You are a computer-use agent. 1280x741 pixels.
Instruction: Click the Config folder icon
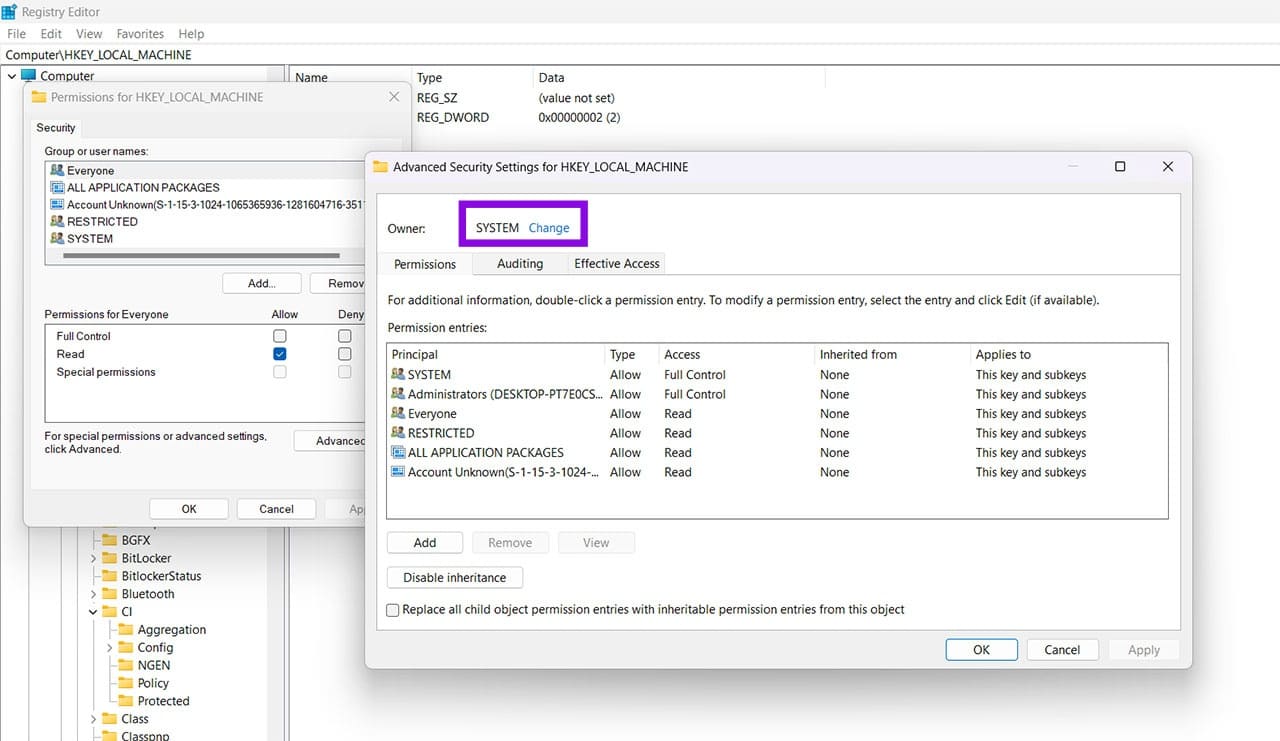coord(126,648)
